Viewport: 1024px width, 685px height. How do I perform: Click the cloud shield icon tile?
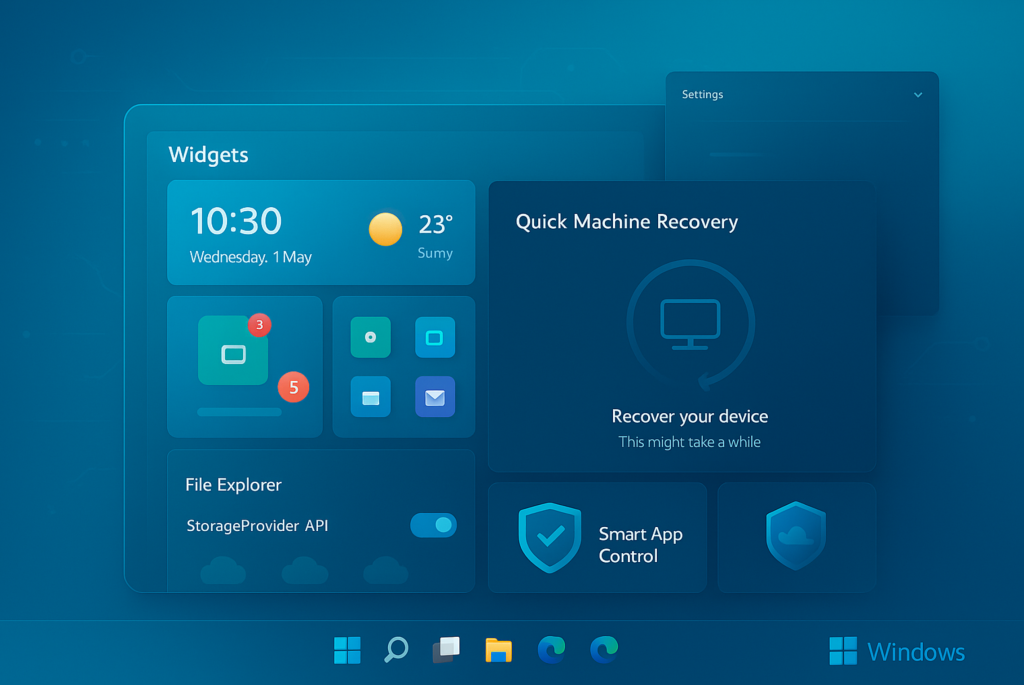click(796, 536)
